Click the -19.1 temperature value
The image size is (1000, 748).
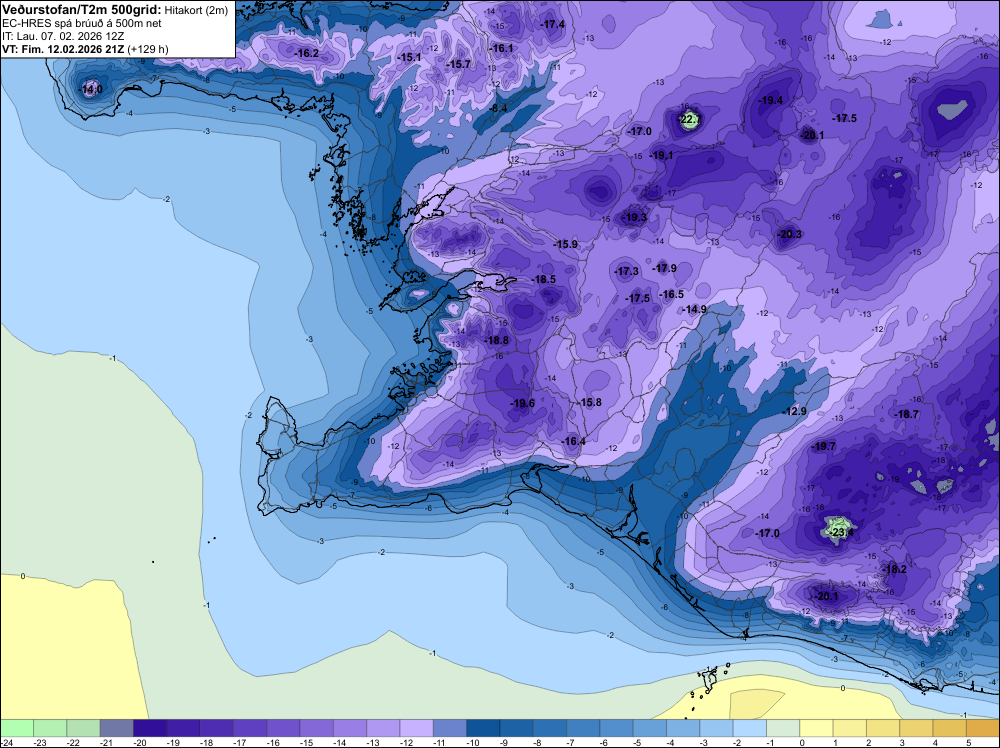click(x=661, y=155)
